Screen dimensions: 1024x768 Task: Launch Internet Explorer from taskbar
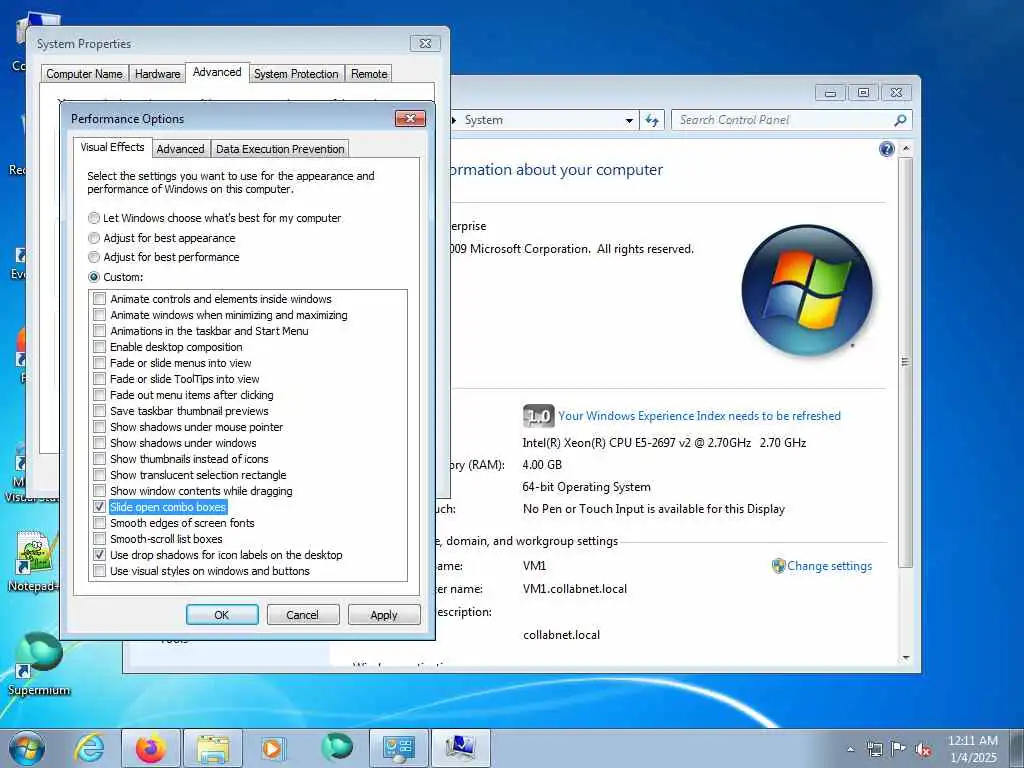tap(89, 749)
